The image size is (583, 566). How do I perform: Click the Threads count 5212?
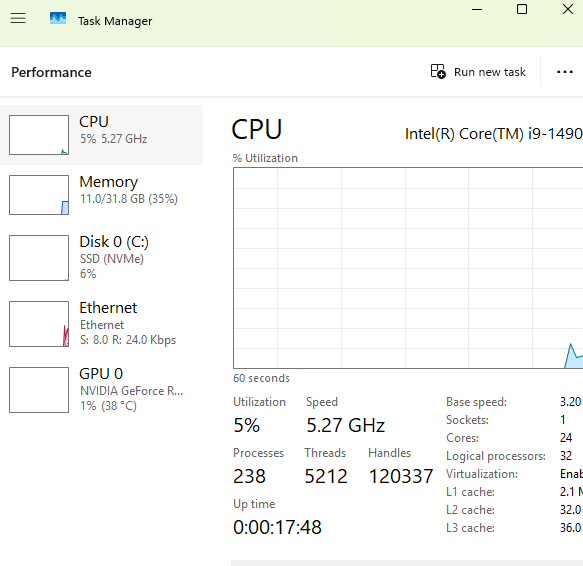[x=326, y=476]
